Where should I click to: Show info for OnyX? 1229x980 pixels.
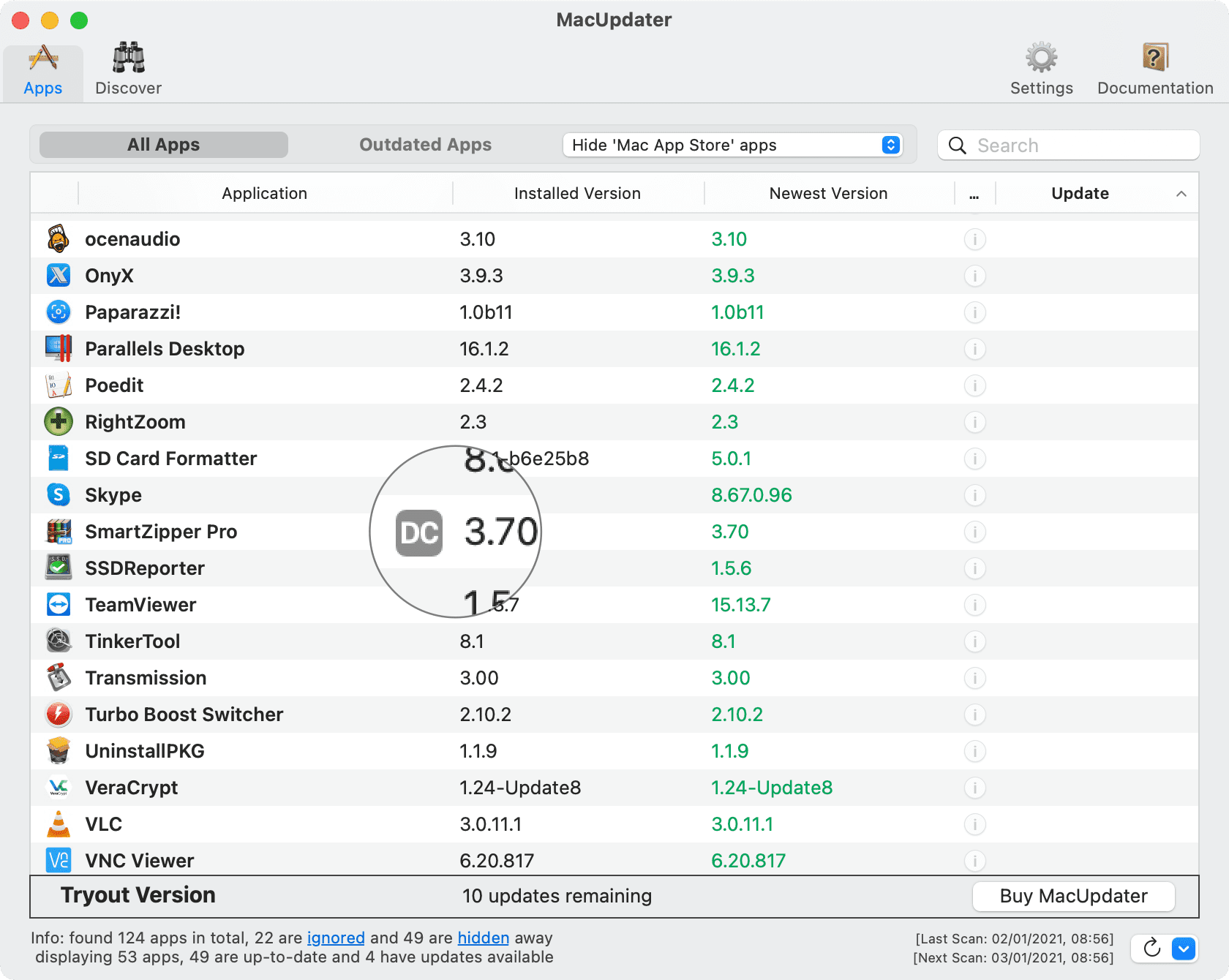tap(975, 276)
